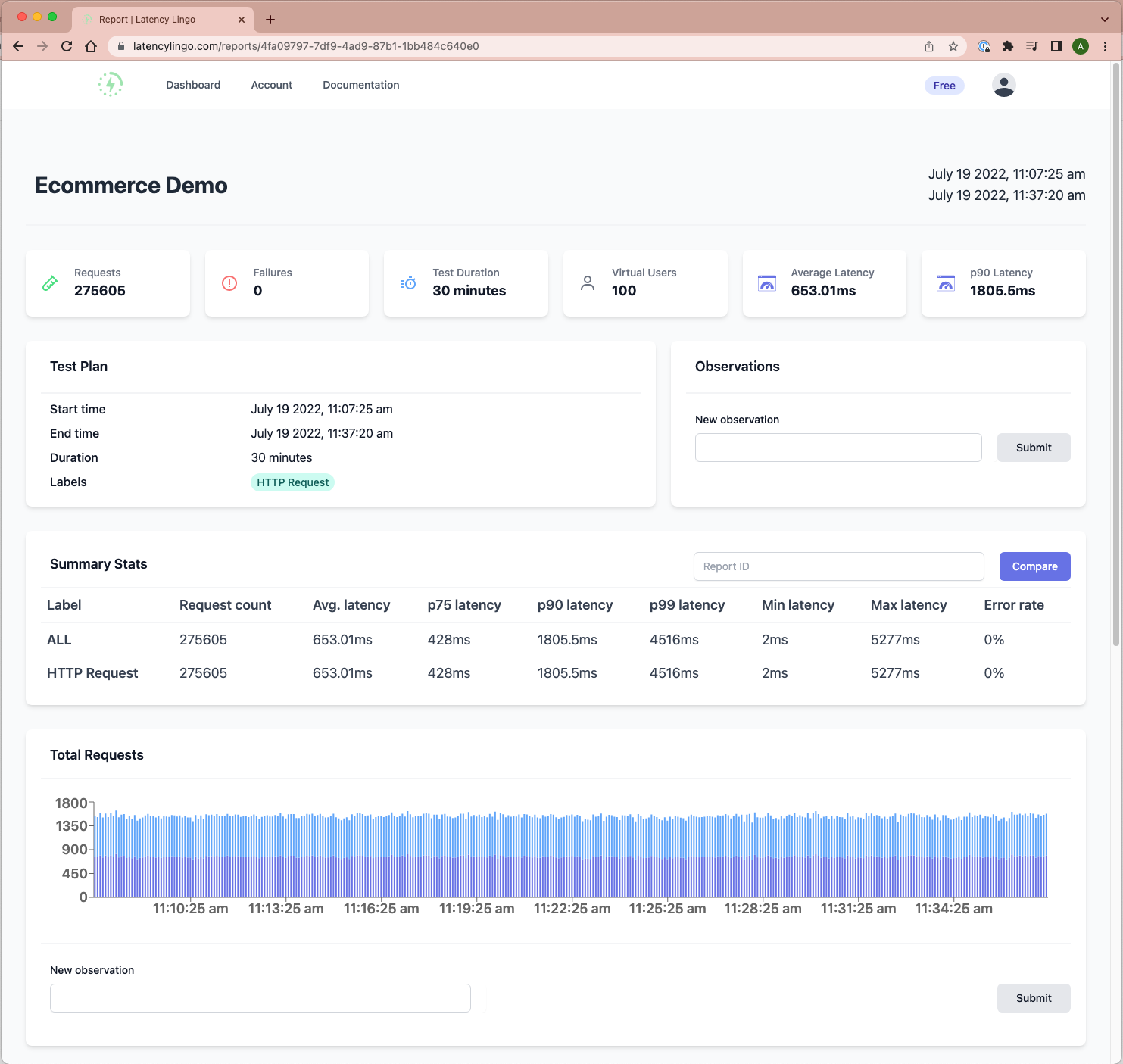Viewport: 1123px width, 1064px height.
Task: Open the Documentation nav item
Action: (361, 85)
